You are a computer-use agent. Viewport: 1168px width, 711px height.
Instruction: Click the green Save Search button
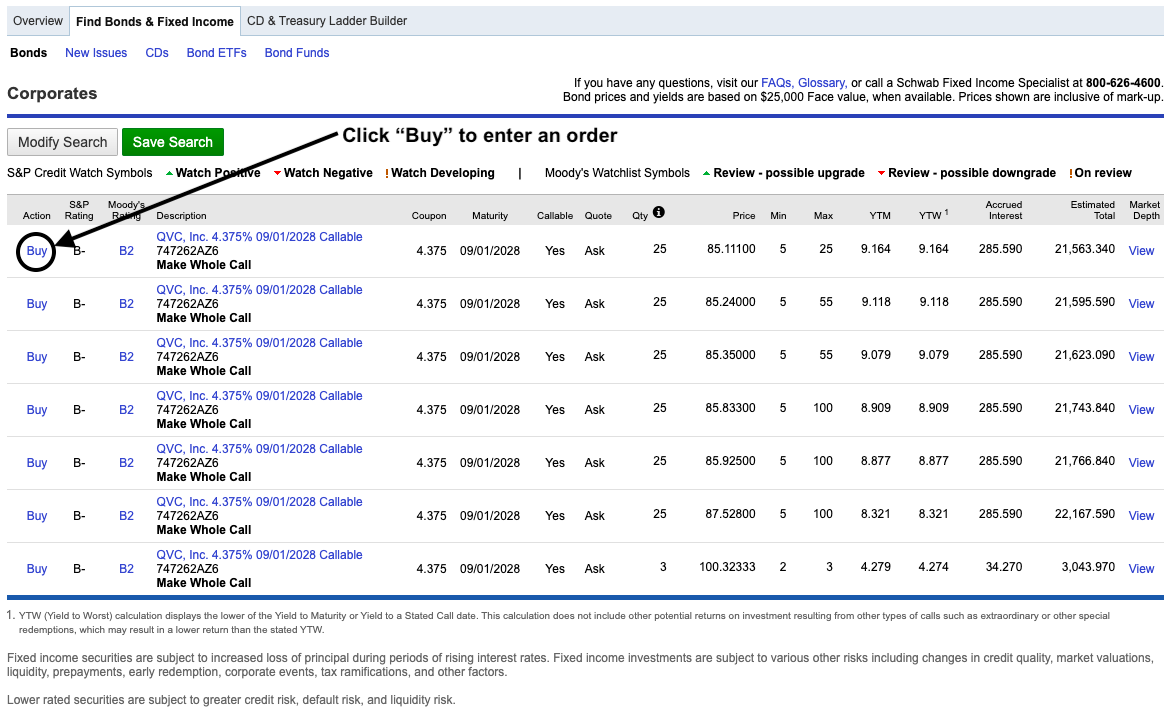tap(173, 142)
